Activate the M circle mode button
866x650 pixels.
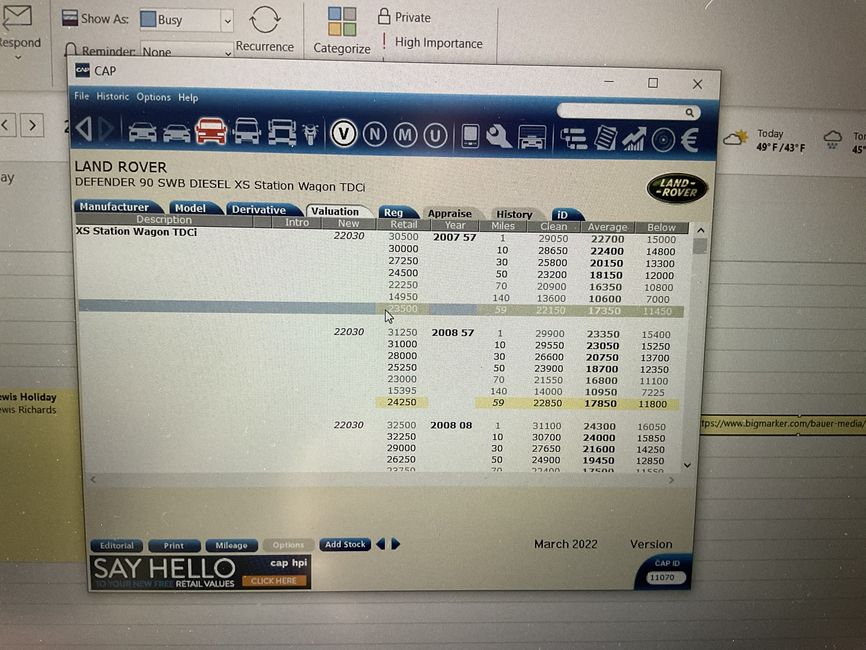[x=405, y=135]
